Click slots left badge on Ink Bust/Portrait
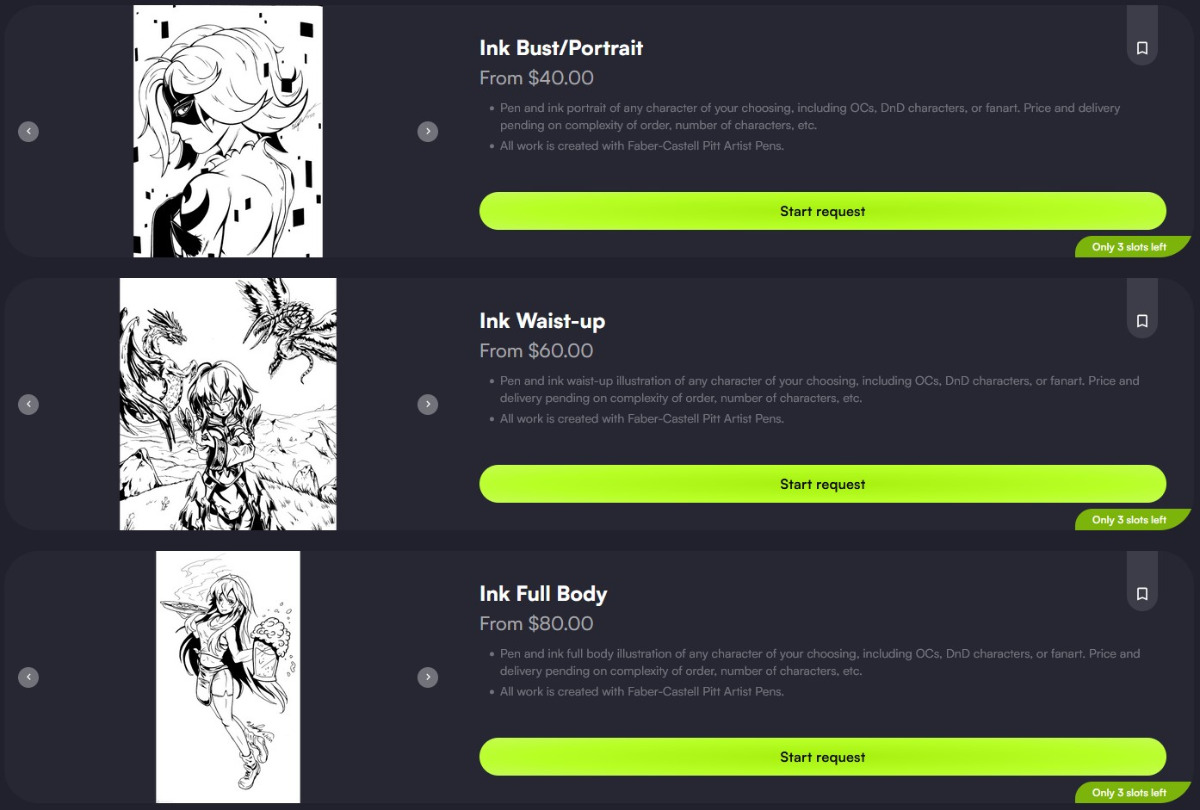This screenshot has height=810, width=1200. [x=1133, y=247]
